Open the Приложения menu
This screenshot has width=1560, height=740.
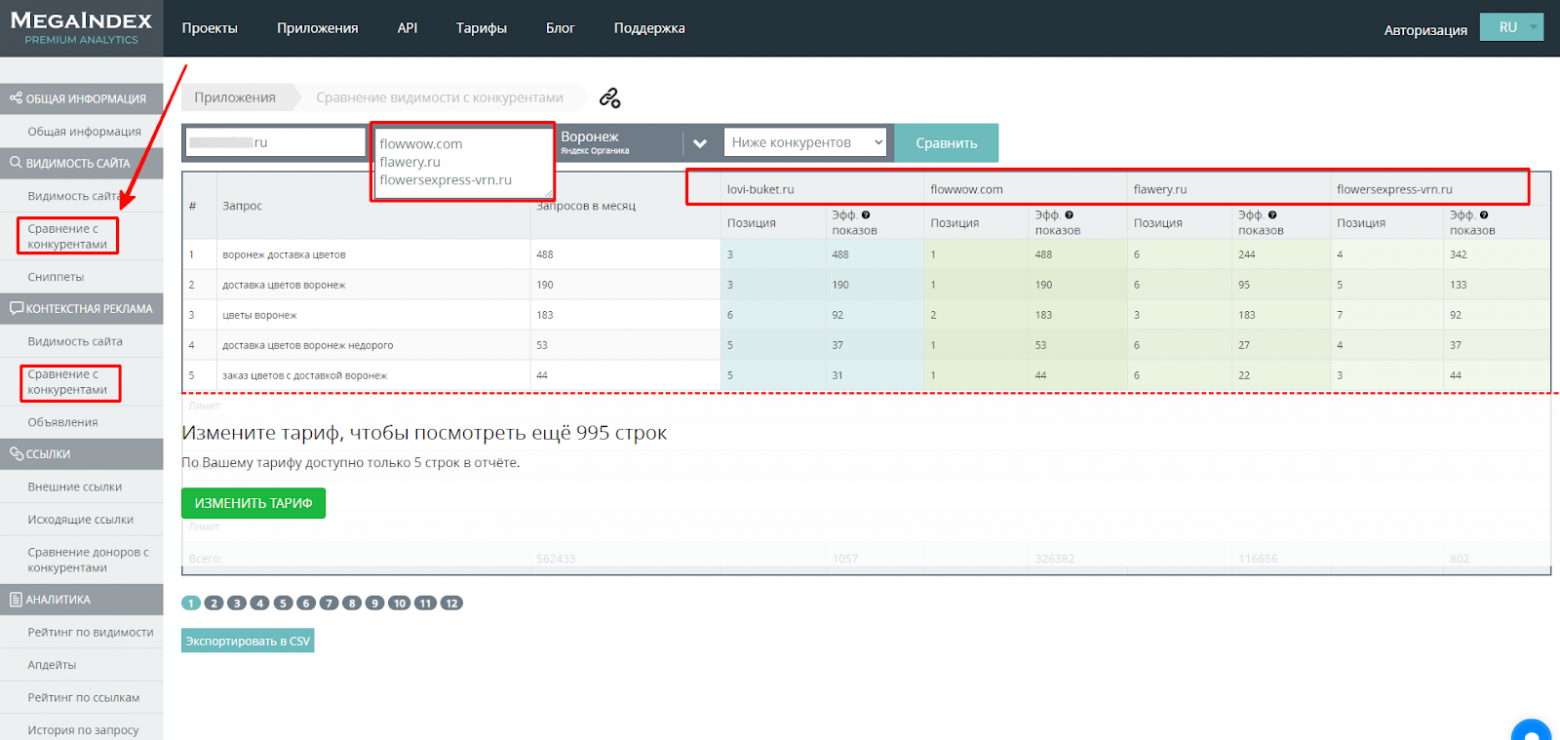coord(317,28)
